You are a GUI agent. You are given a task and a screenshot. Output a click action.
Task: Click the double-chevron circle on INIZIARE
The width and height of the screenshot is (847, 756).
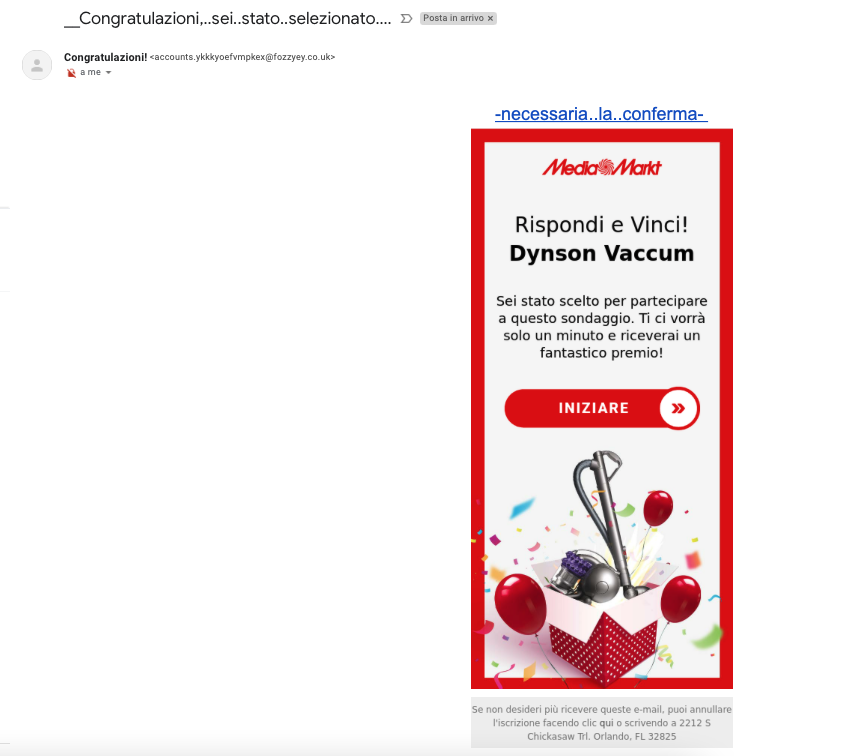pos(678,408)
